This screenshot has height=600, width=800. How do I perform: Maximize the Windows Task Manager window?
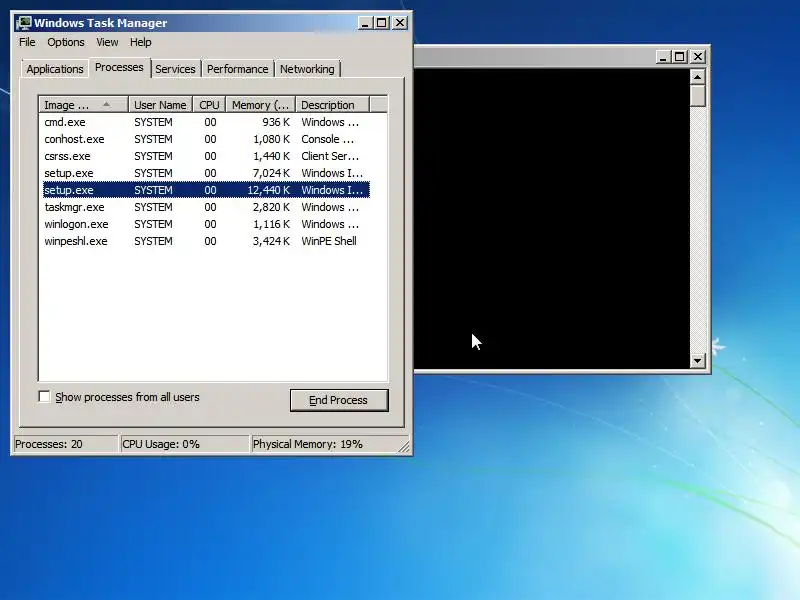tap(382, 23)
